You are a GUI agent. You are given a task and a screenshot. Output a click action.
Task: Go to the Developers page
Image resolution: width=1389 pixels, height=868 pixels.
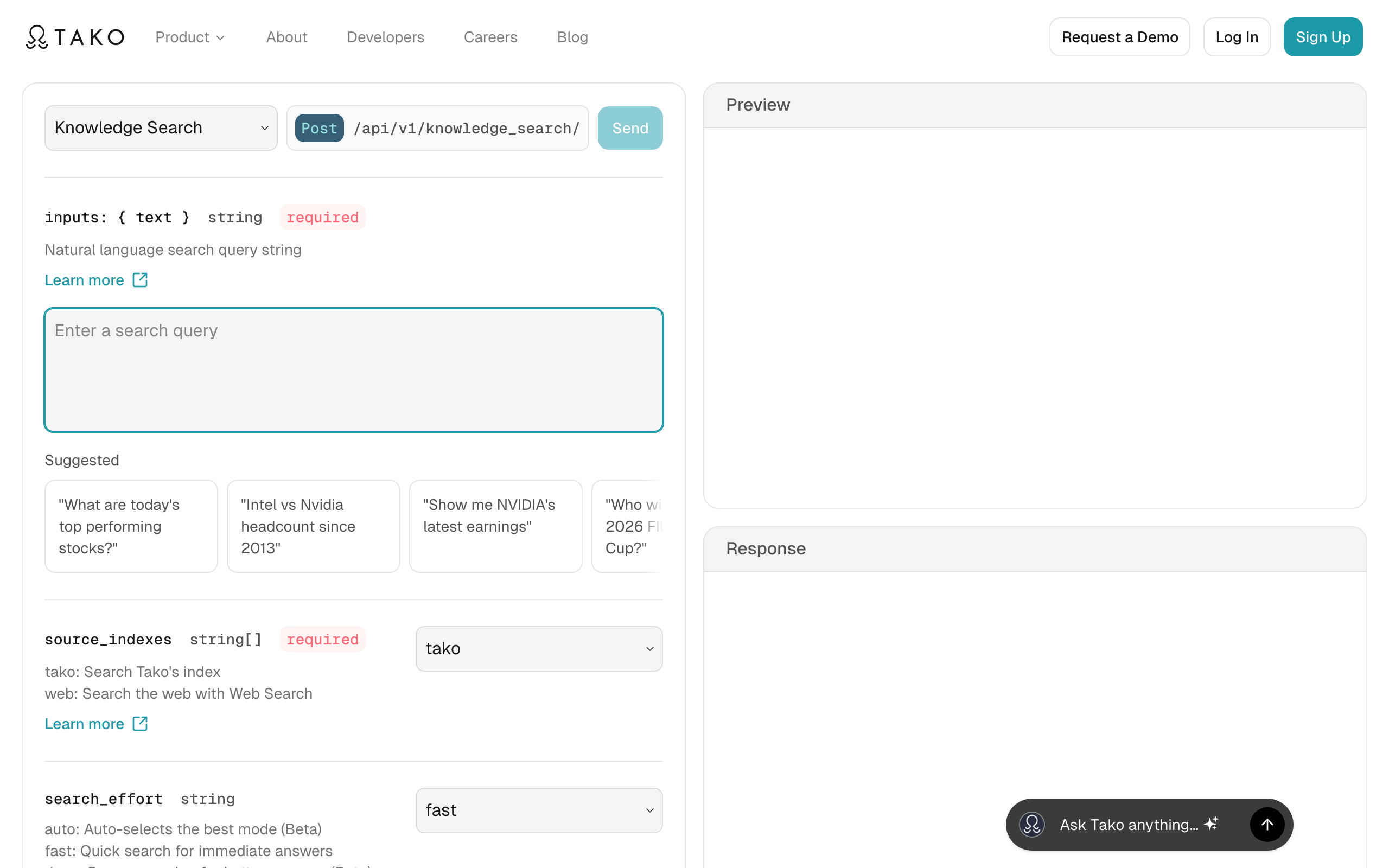[385, 37]
